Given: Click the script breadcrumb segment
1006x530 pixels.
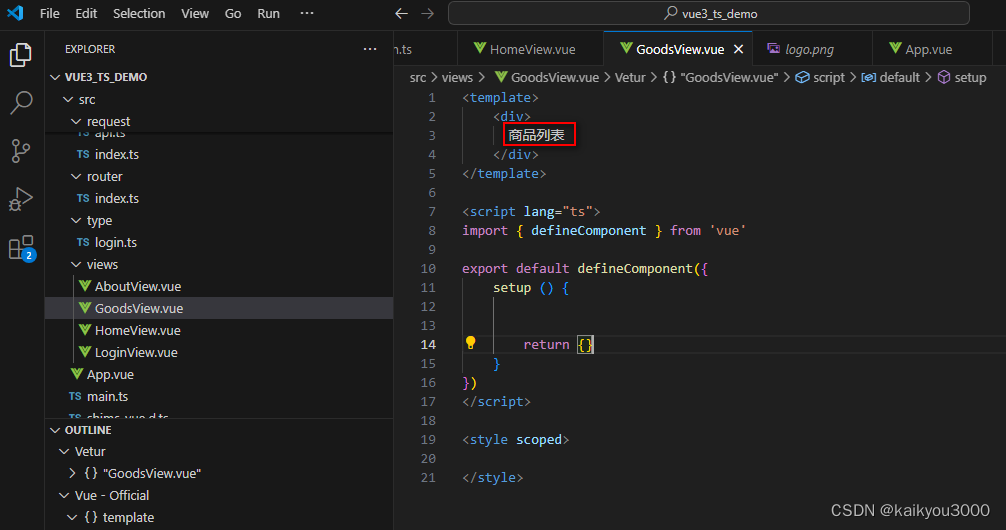Looking at the screenshot, I should (821, 78).
